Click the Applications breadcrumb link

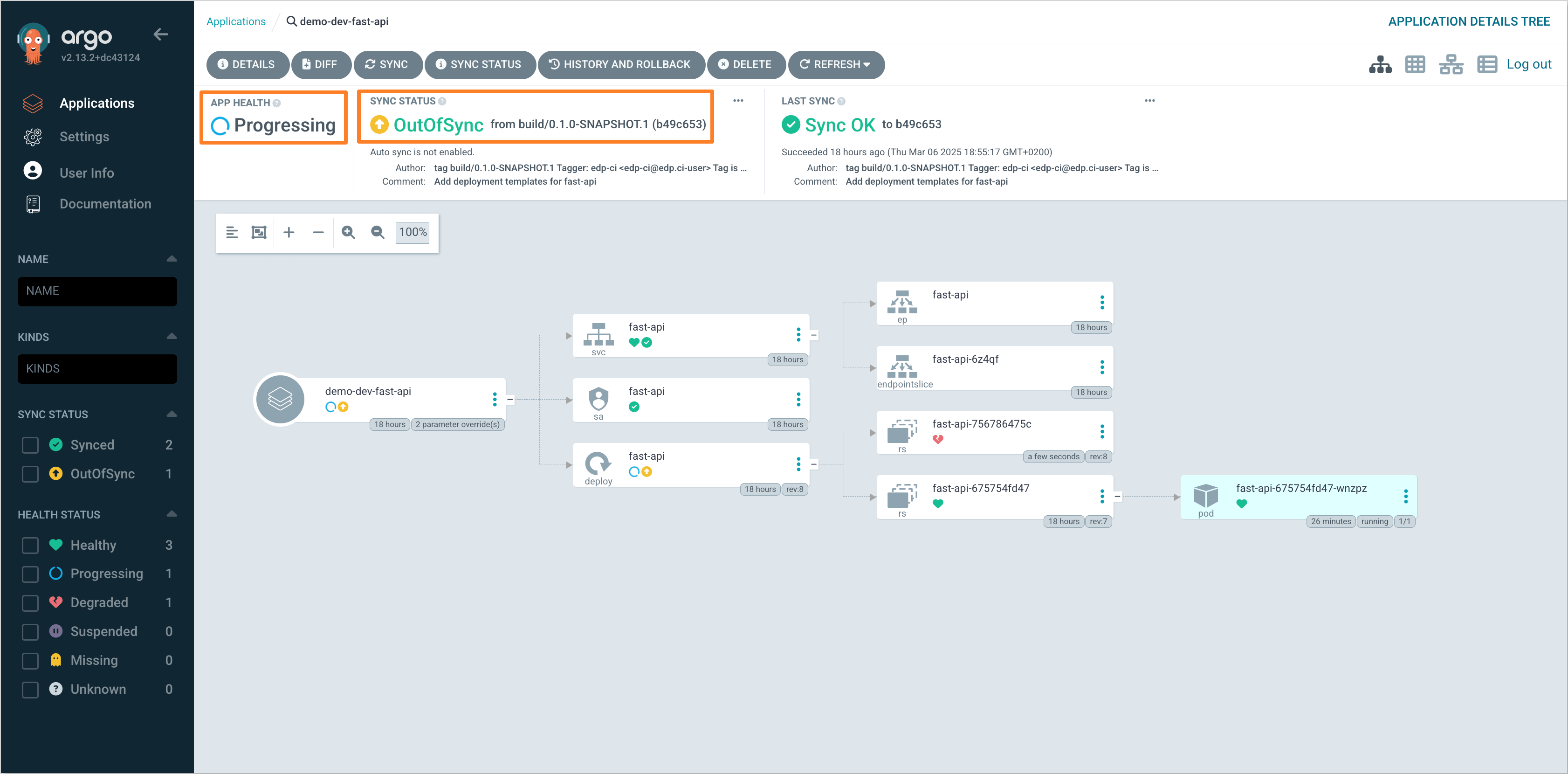[x=235, y=21]
